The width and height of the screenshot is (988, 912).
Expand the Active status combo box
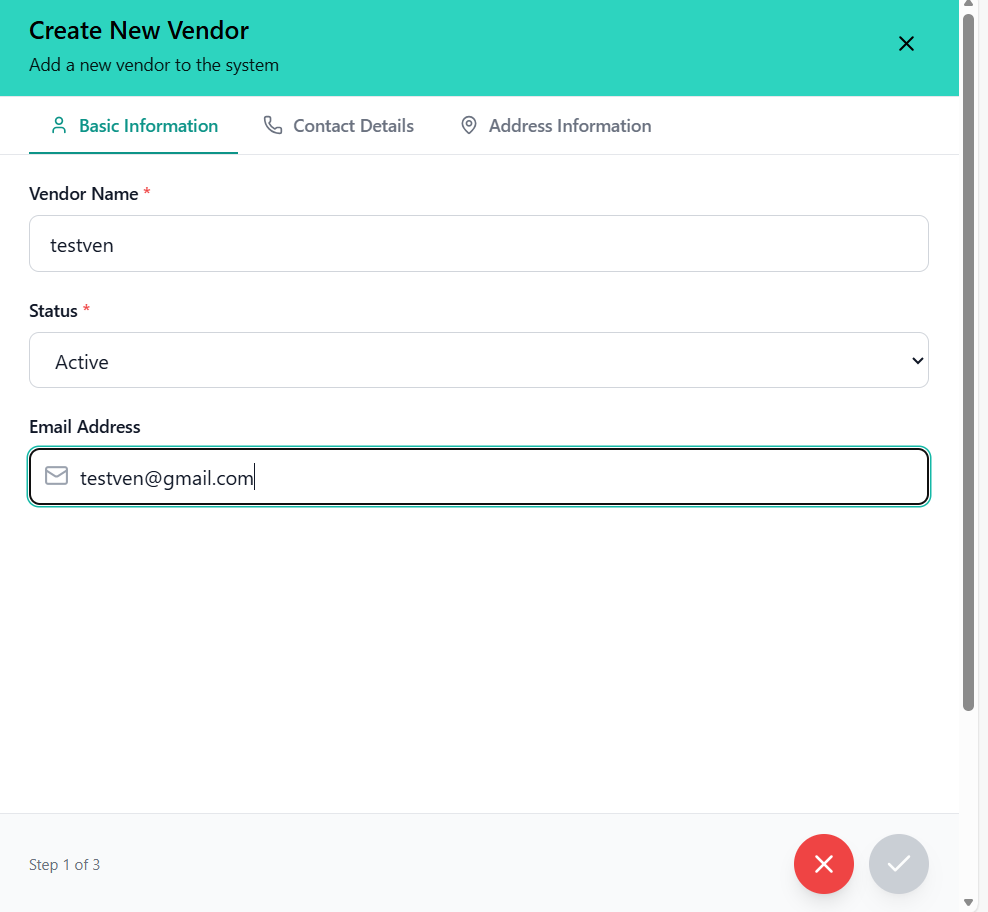click(478, 360)
